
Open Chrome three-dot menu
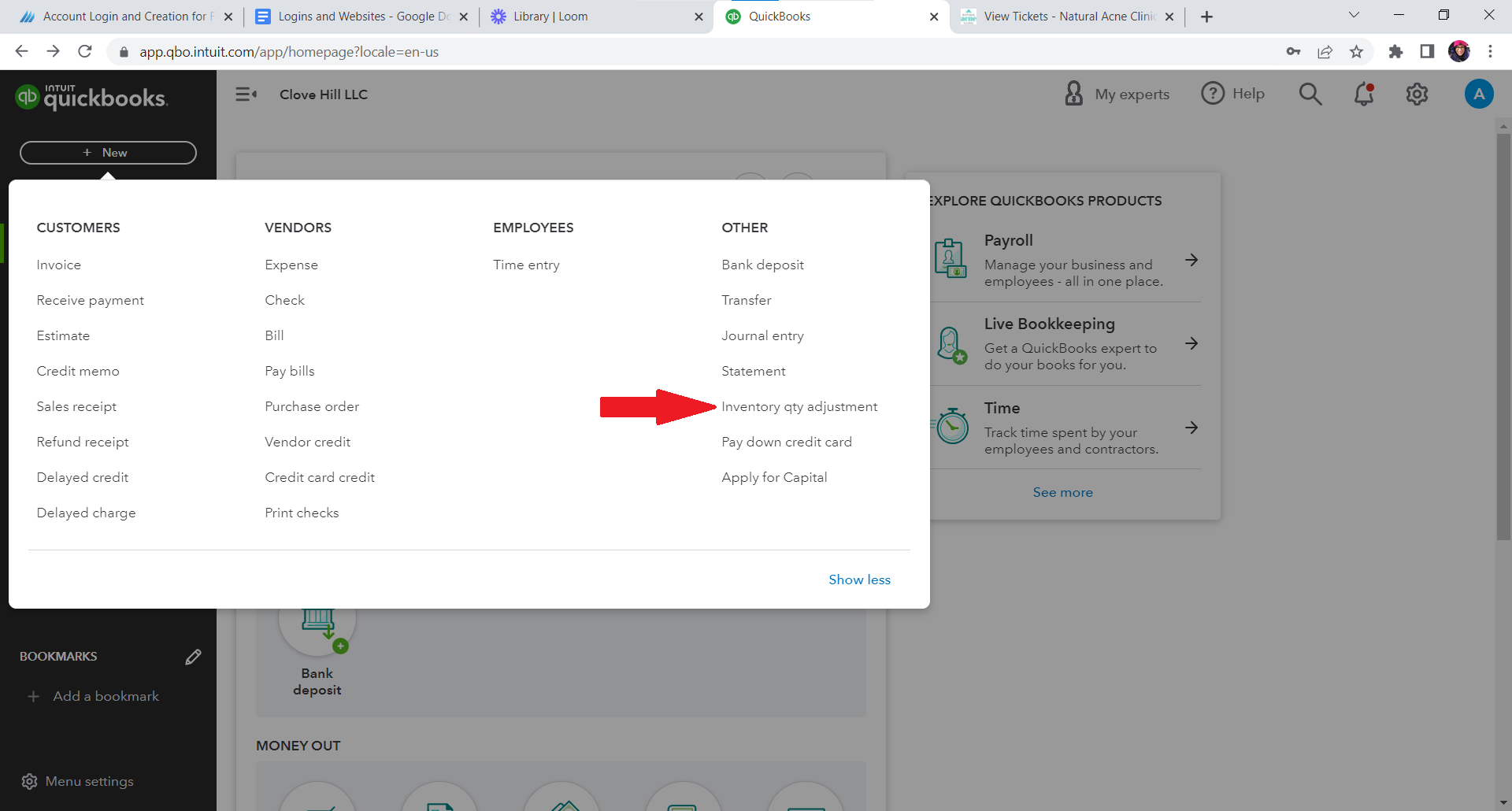(1490, 52)
